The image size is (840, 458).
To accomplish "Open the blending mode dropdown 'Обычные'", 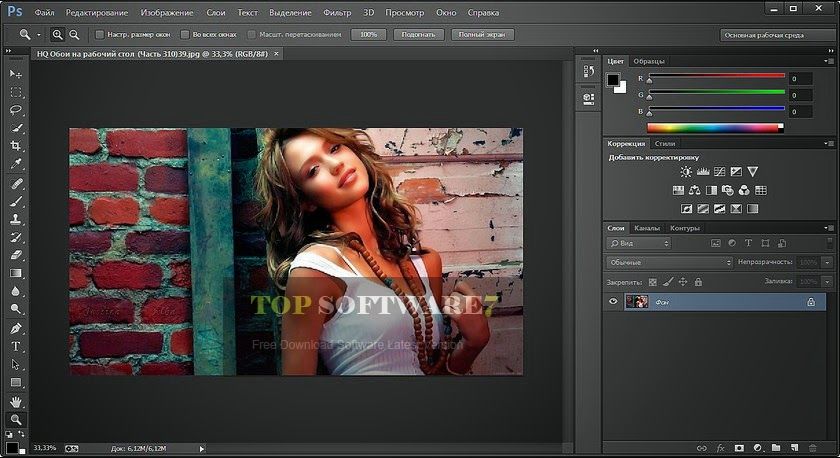I will click(668, 262).
